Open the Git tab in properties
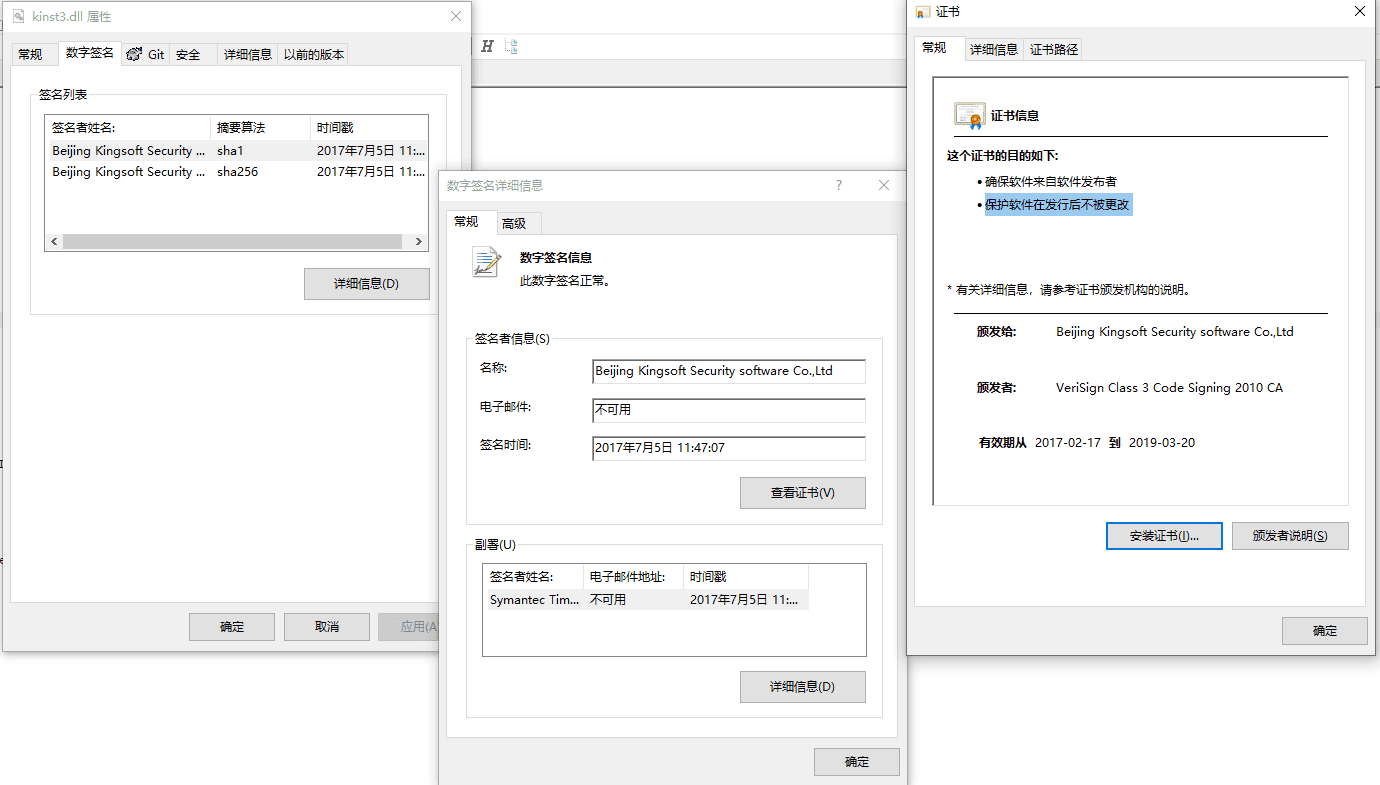The height and width of the screenshot is (785, 1380). (146, 54)
